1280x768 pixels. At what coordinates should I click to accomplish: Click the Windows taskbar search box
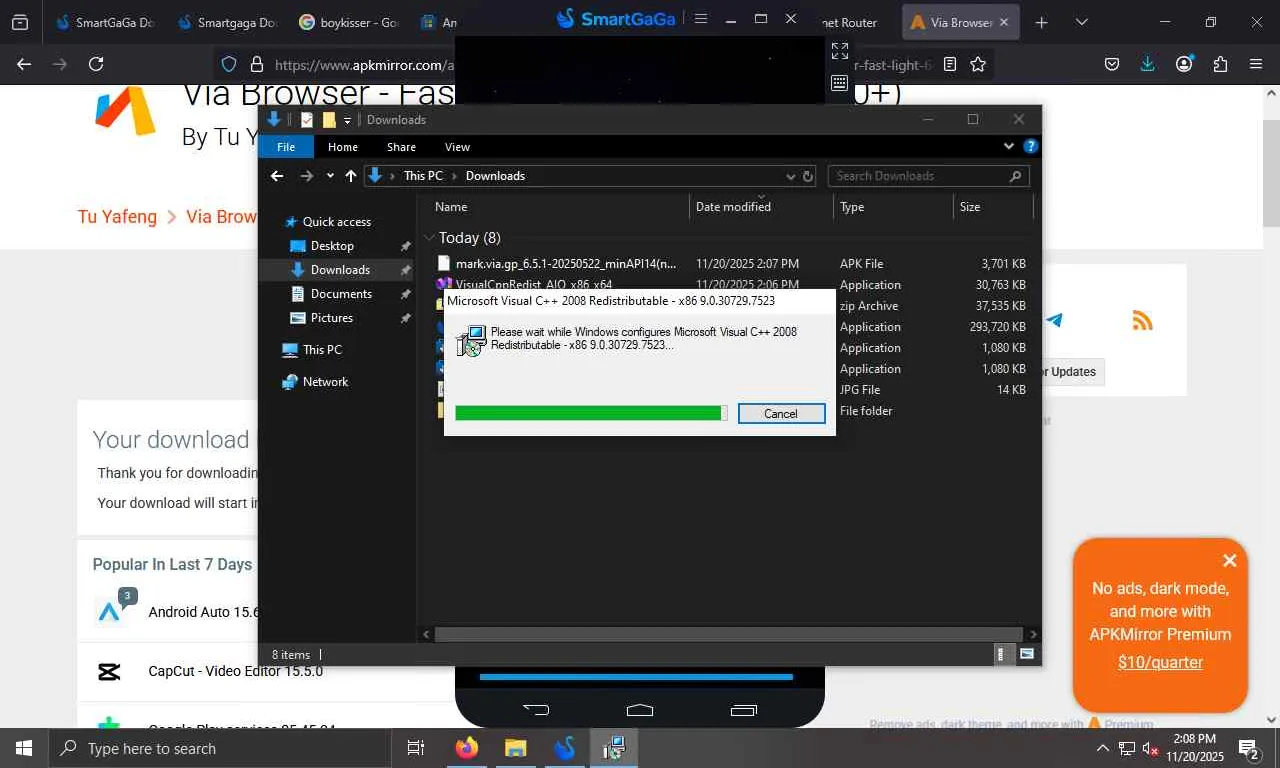click(x=218, y=748)
